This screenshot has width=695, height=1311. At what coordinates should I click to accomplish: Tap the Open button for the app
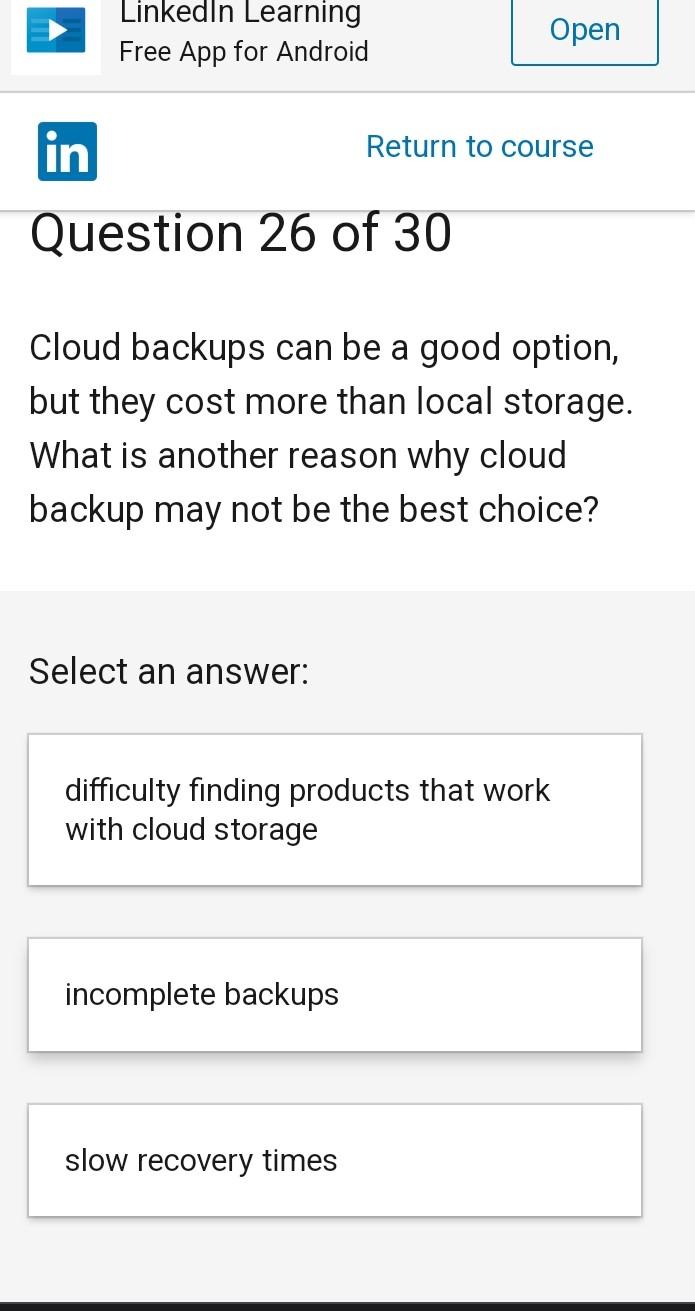coord(584,30)
